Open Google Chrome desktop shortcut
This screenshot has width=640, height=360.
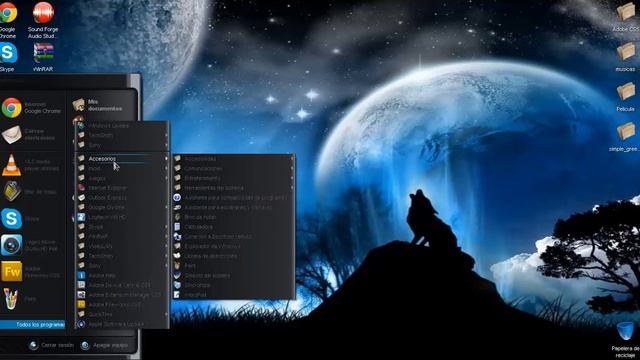tap(8, 20)
